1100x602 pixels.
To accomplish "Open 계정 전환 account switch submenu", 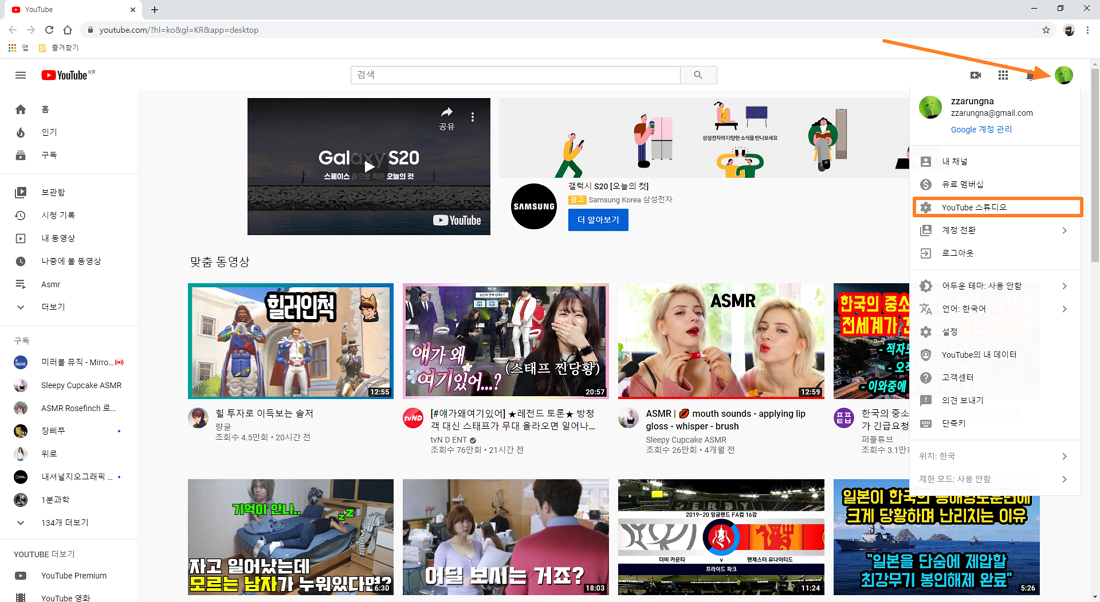I will coord(994,230).
